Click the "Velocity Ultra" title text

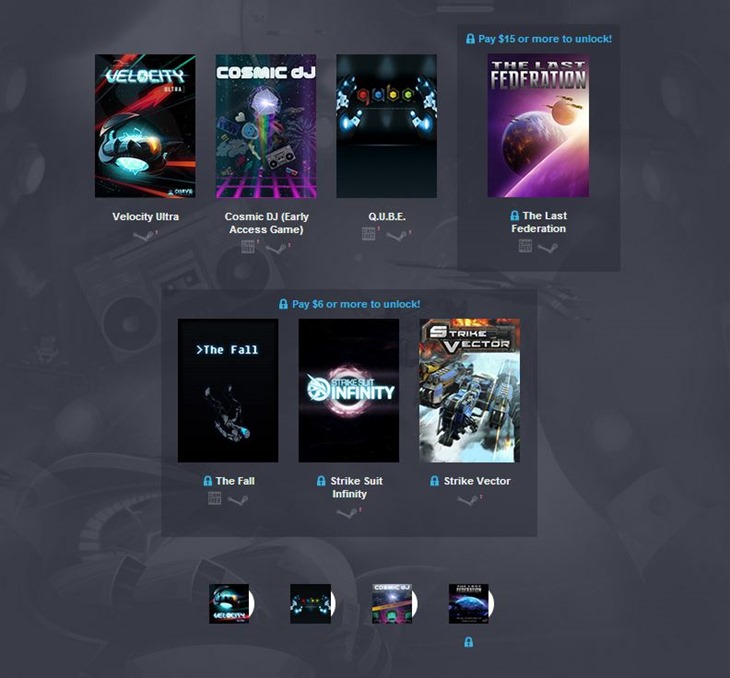click(145, 217)
